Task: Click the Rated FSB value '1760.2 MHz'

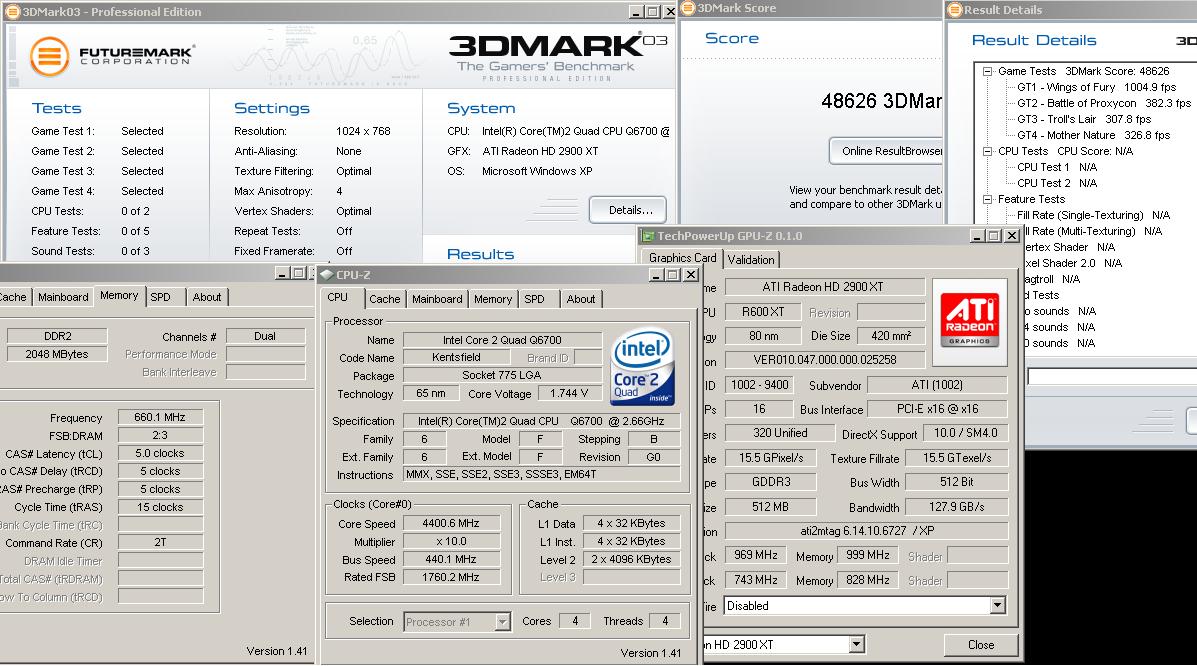Action: tap(451, 577)
